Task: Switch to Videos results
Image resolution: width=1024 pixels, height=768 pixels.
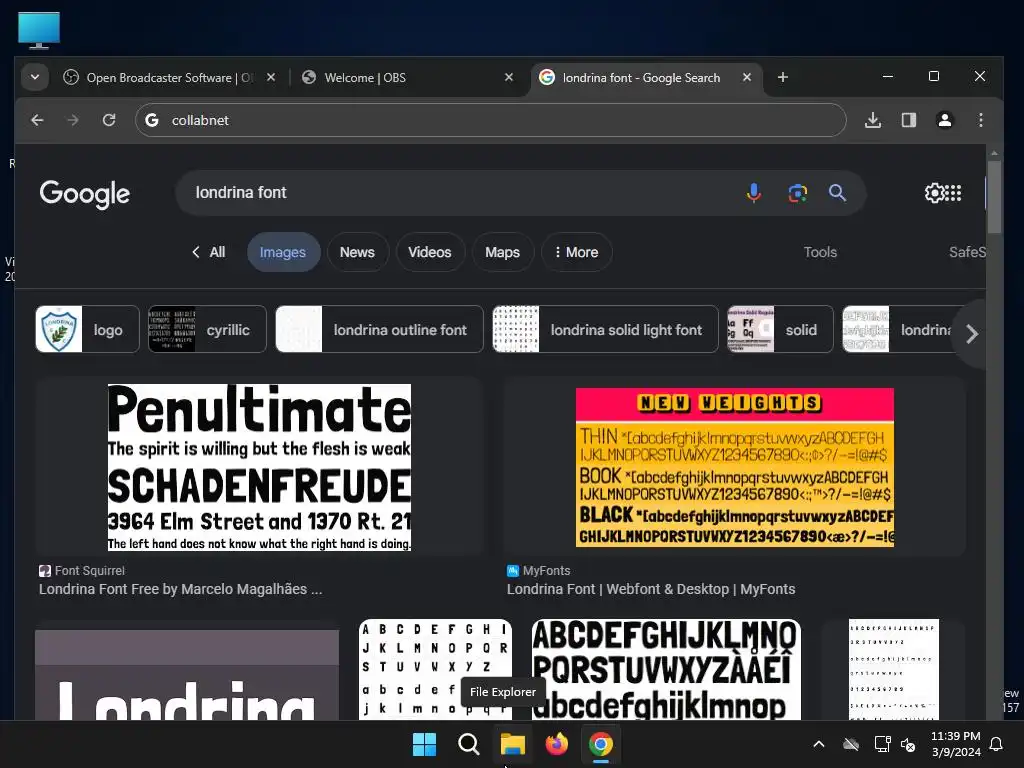Action: coord(430,252)
